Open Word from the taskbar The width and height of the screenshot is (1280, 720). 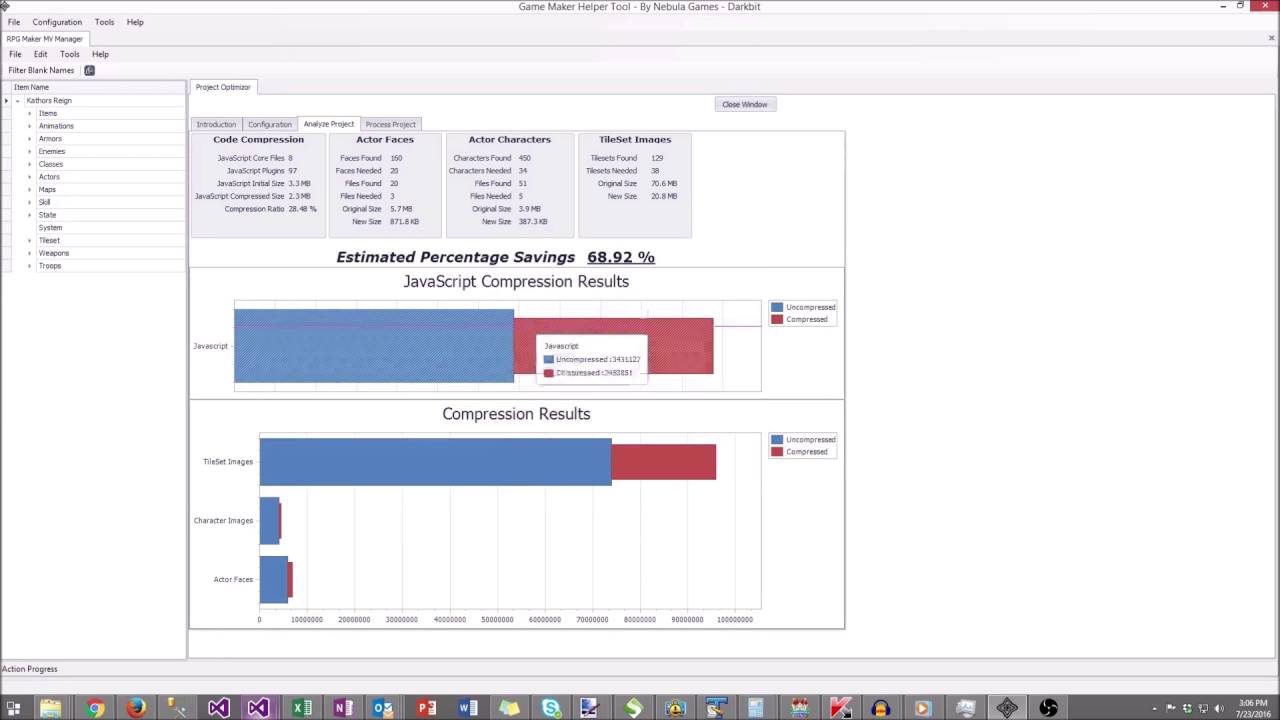tap(467, 708)
